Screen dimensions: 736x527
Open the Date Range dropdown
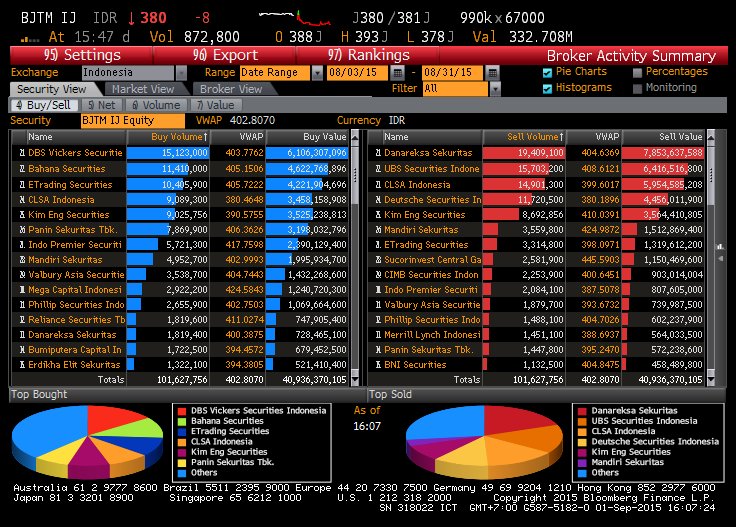tap(317, 73)
